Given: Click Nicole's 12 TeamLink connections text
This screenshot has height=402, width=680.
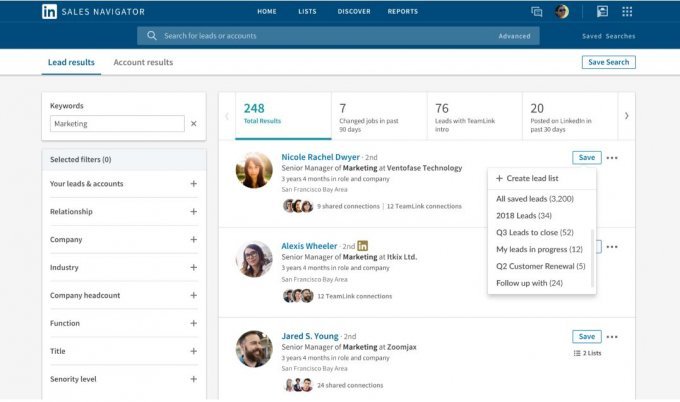Looking at the screenshot, I should pyautogui.click(x=424, y=206).
